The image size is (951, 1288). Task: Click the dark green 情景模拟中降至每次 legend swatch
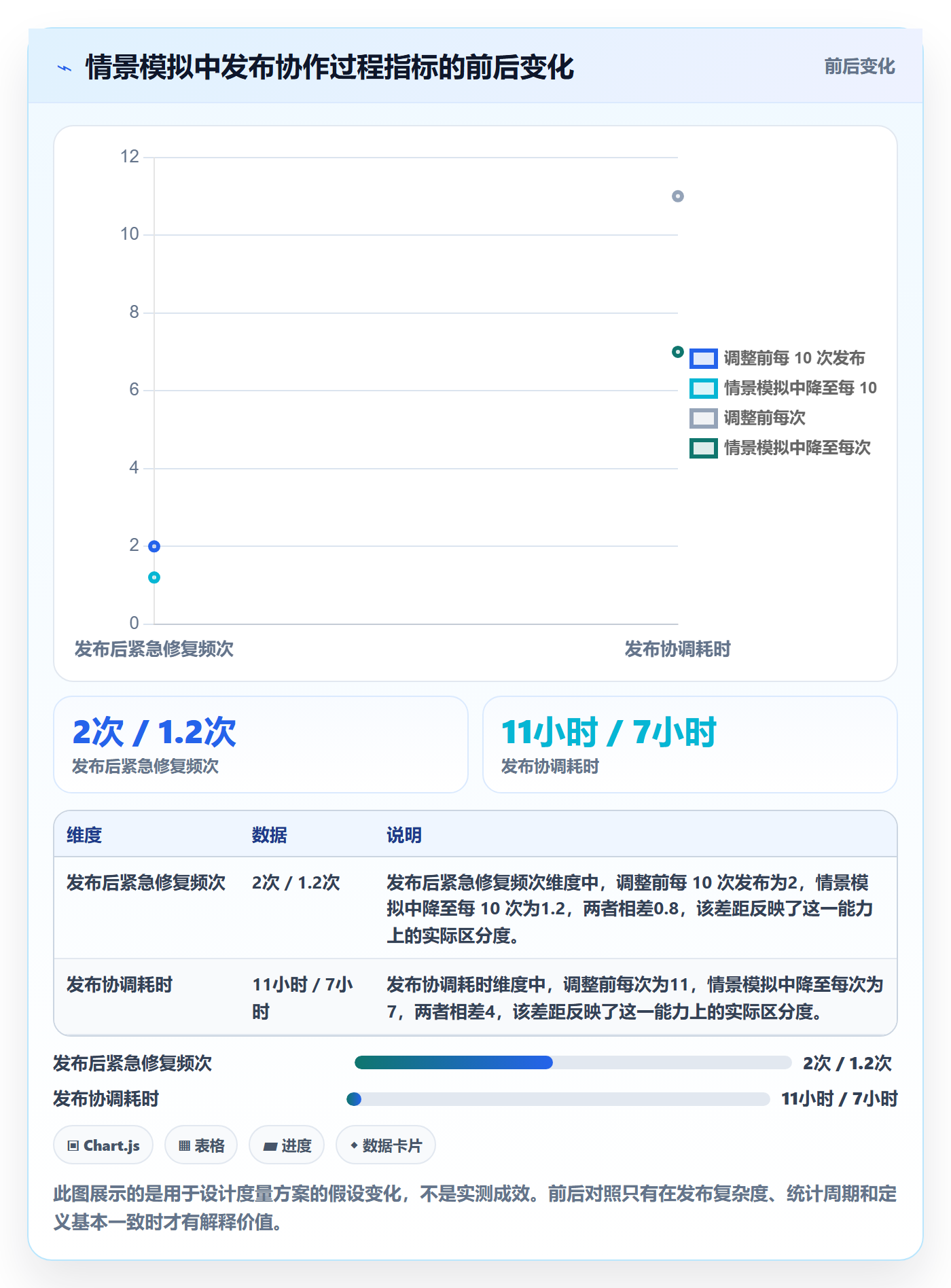(704, 448)
